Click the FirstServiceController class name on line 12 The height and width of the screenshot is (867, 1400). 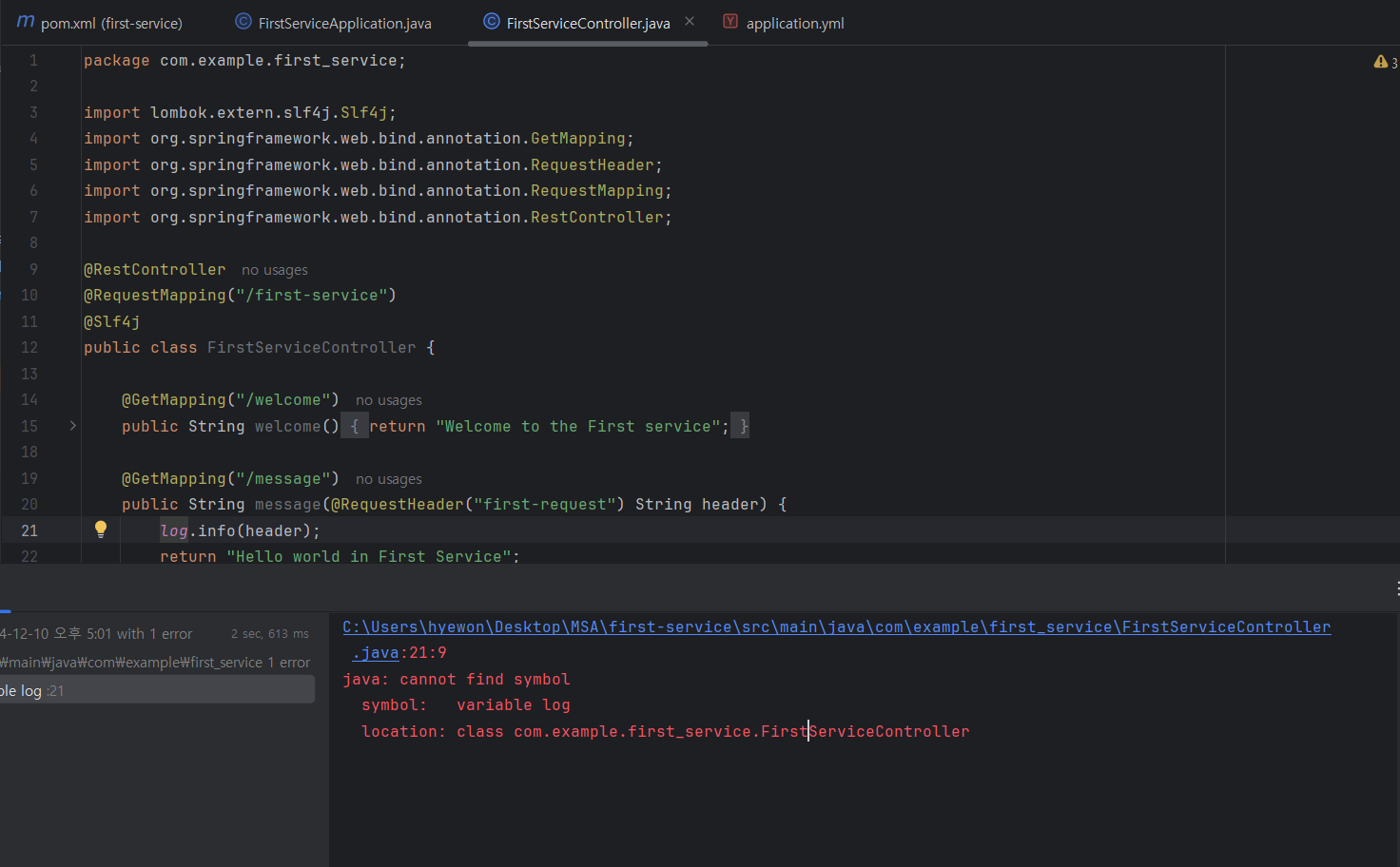pyautogui.click(x=312, y=348)
